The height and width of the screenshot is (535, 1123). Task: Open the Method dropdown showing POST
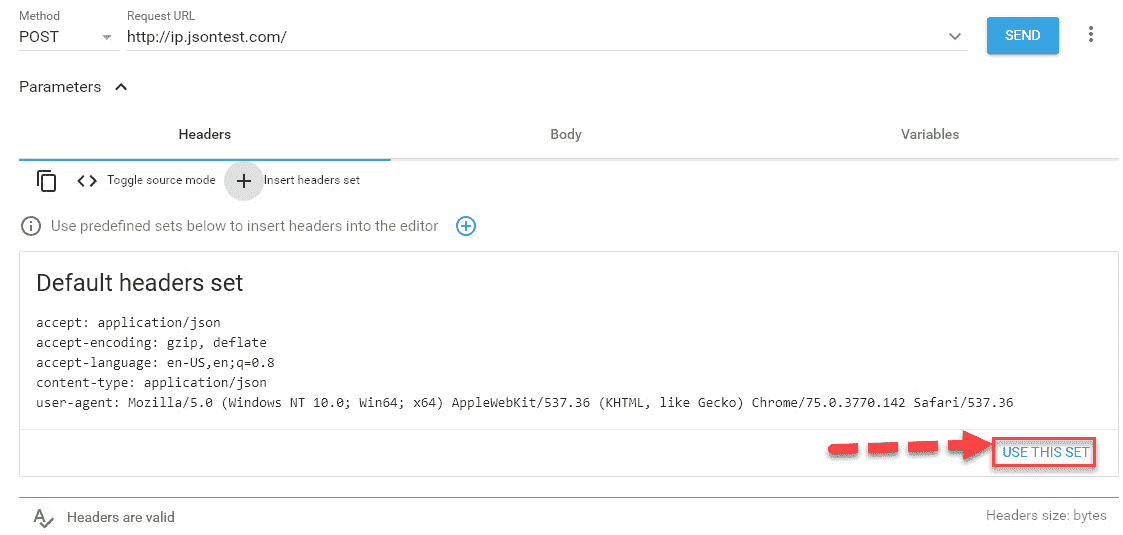coord(66,37)
